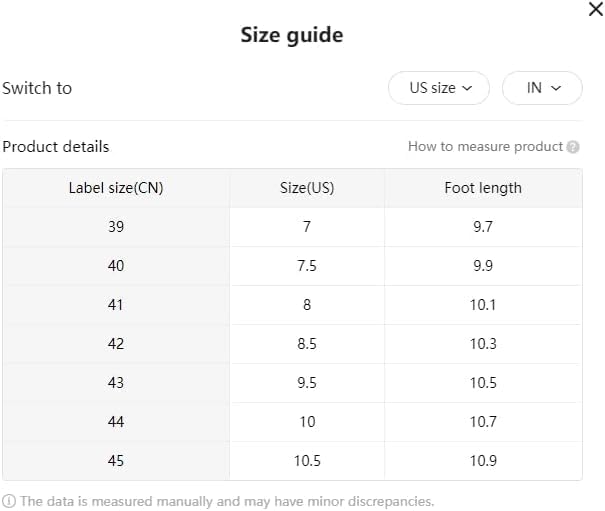The image size is (605, 511).
Task: Click the info icon beside the disclaimer
Action: 8,501
